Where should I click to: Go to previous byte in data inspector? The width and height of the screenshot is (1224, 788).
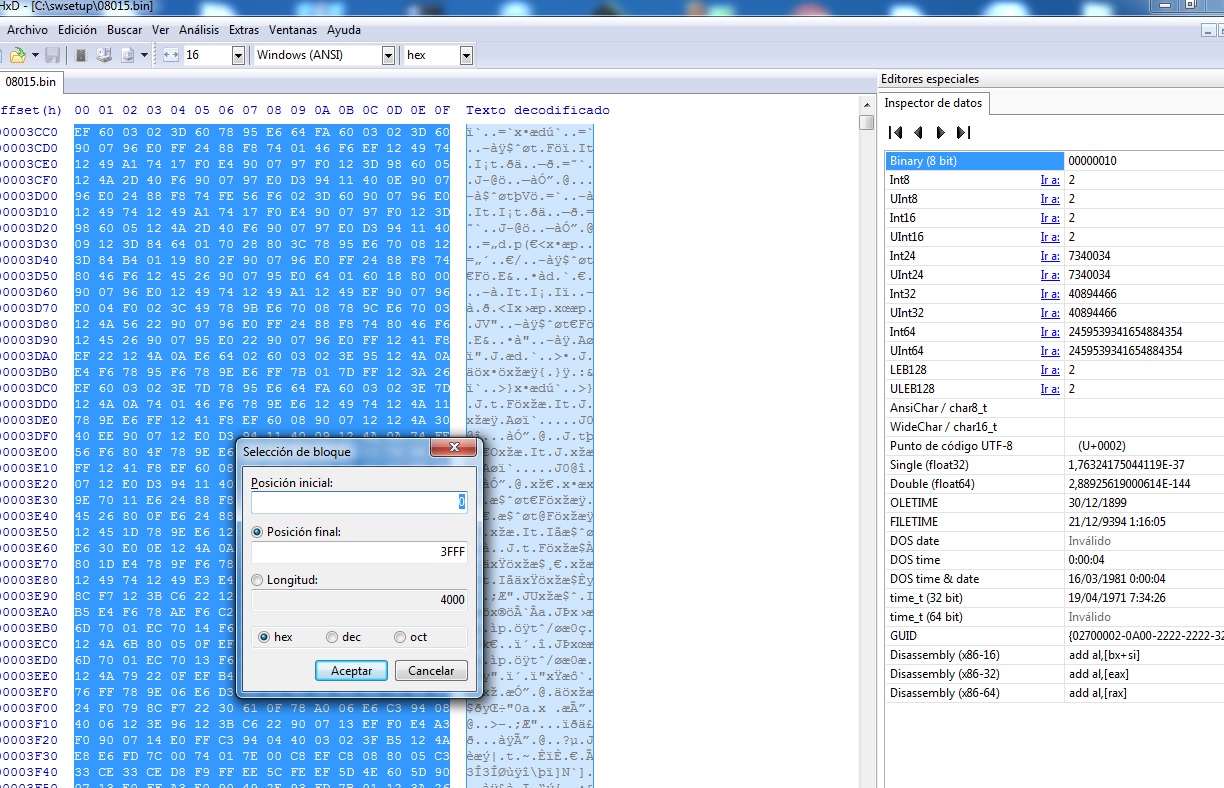pos(918,132)
